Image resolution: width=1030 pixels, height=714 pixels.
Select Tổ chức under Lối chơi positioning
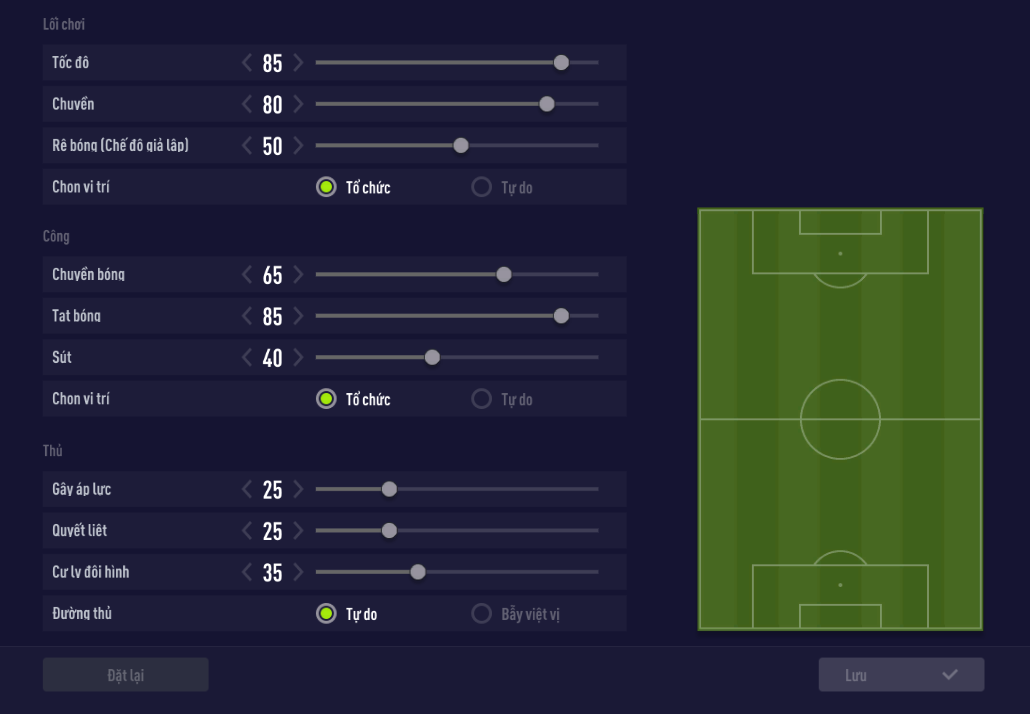(326, 187)
